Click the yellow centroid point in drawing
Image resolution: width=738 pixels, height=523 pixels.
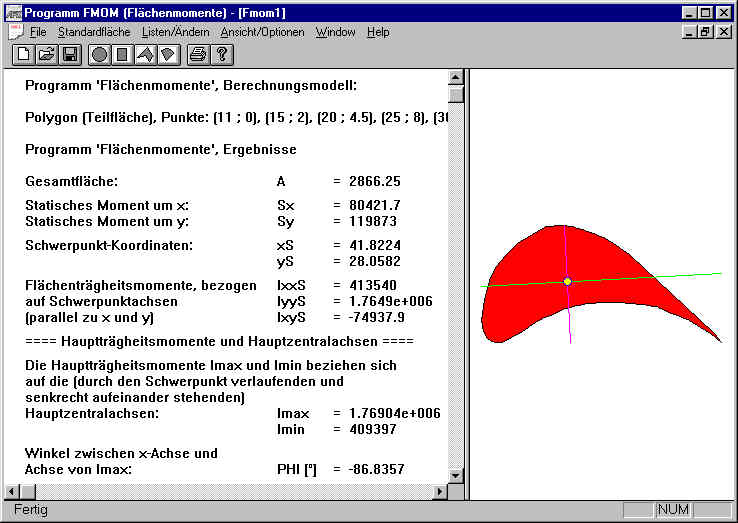(x=567, y=282)
